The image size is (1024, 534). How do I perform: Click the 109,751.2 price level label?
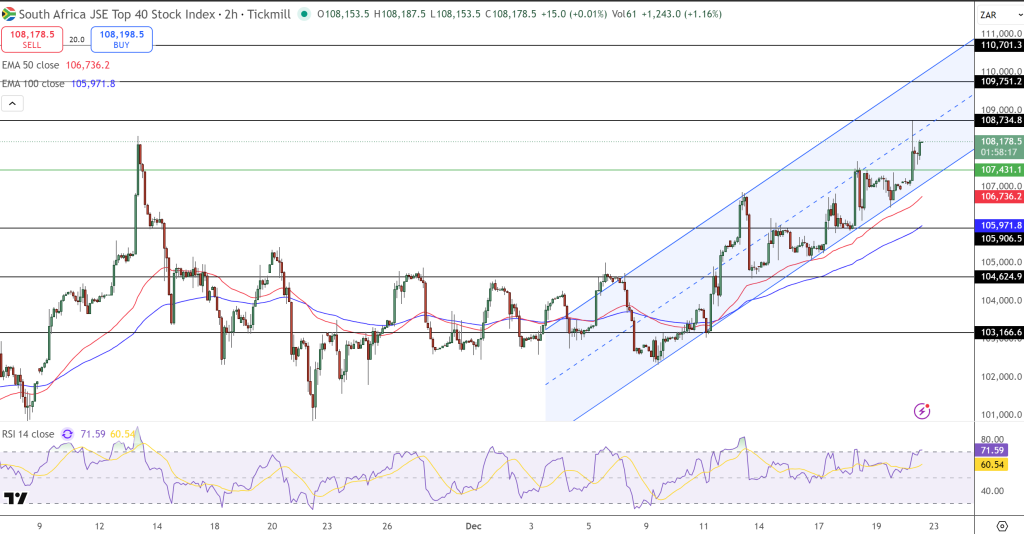coord(999,82)
